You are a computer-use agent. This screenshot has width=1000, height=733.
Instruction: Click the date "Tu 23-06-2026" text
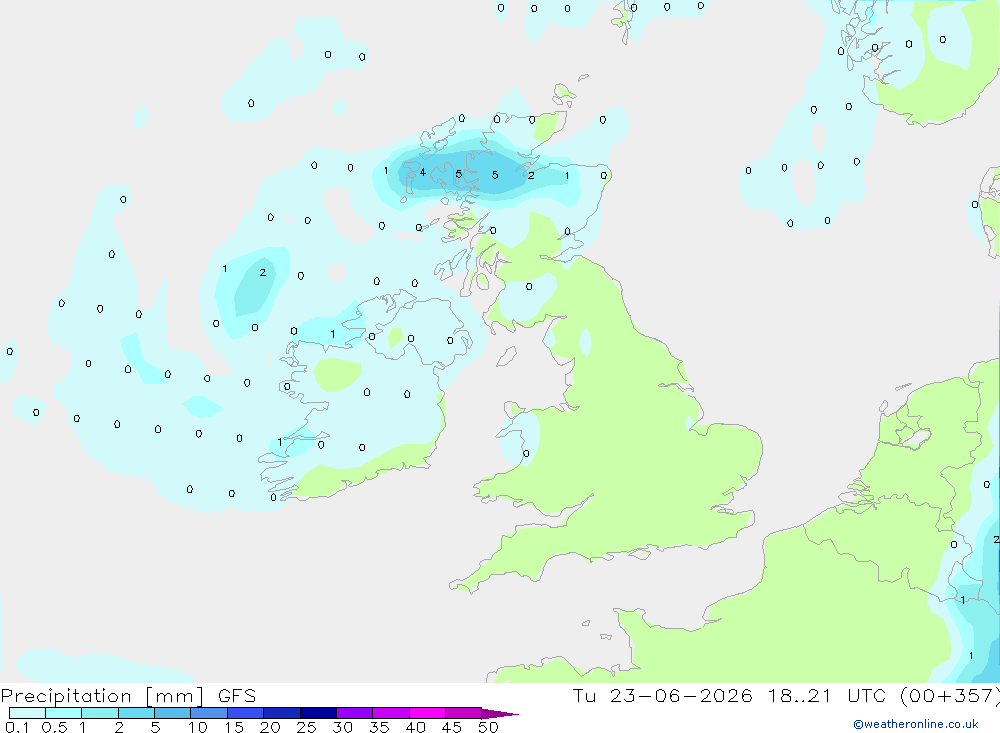click(x=662, y=696)
